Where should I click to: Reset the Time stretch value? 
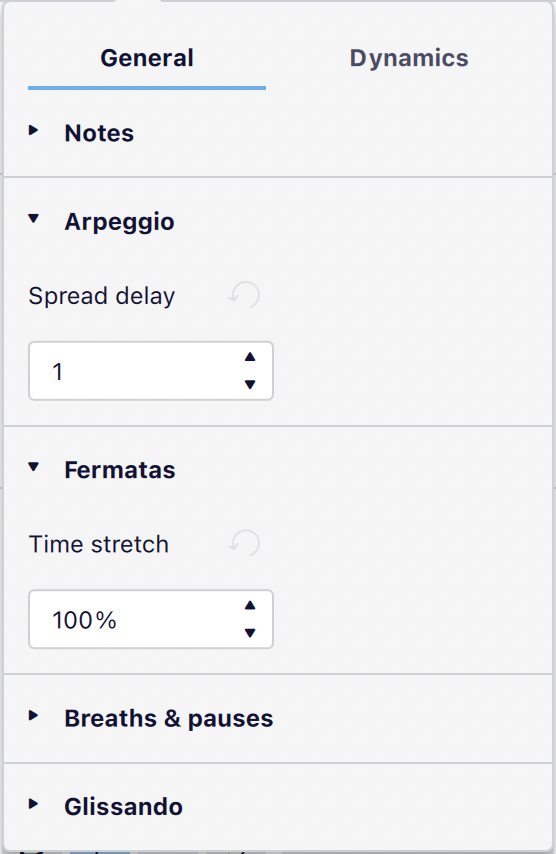(244, 544)
